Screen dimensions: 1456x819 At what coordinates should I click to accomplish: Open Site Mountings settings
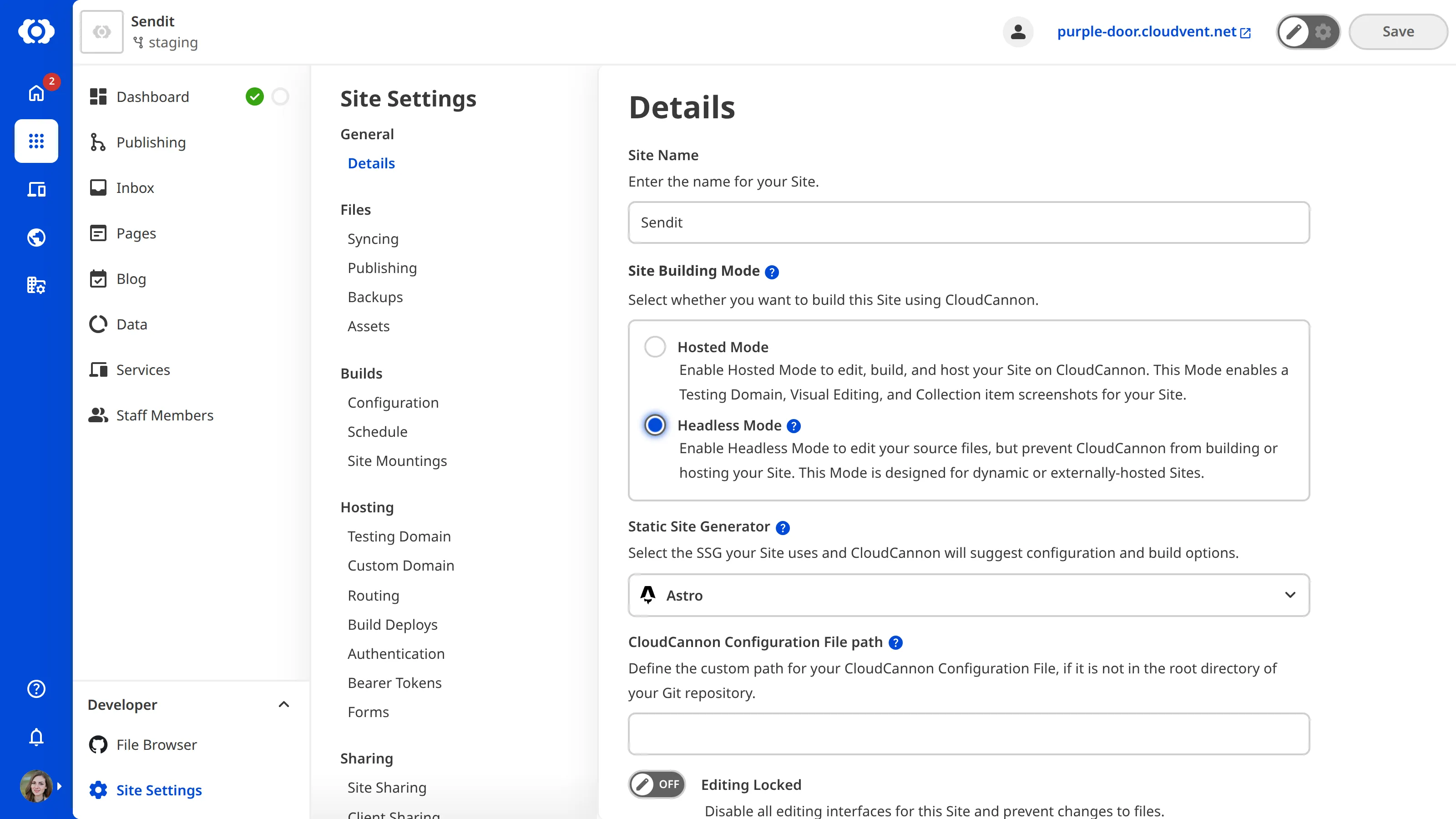(x=397, y=460)
